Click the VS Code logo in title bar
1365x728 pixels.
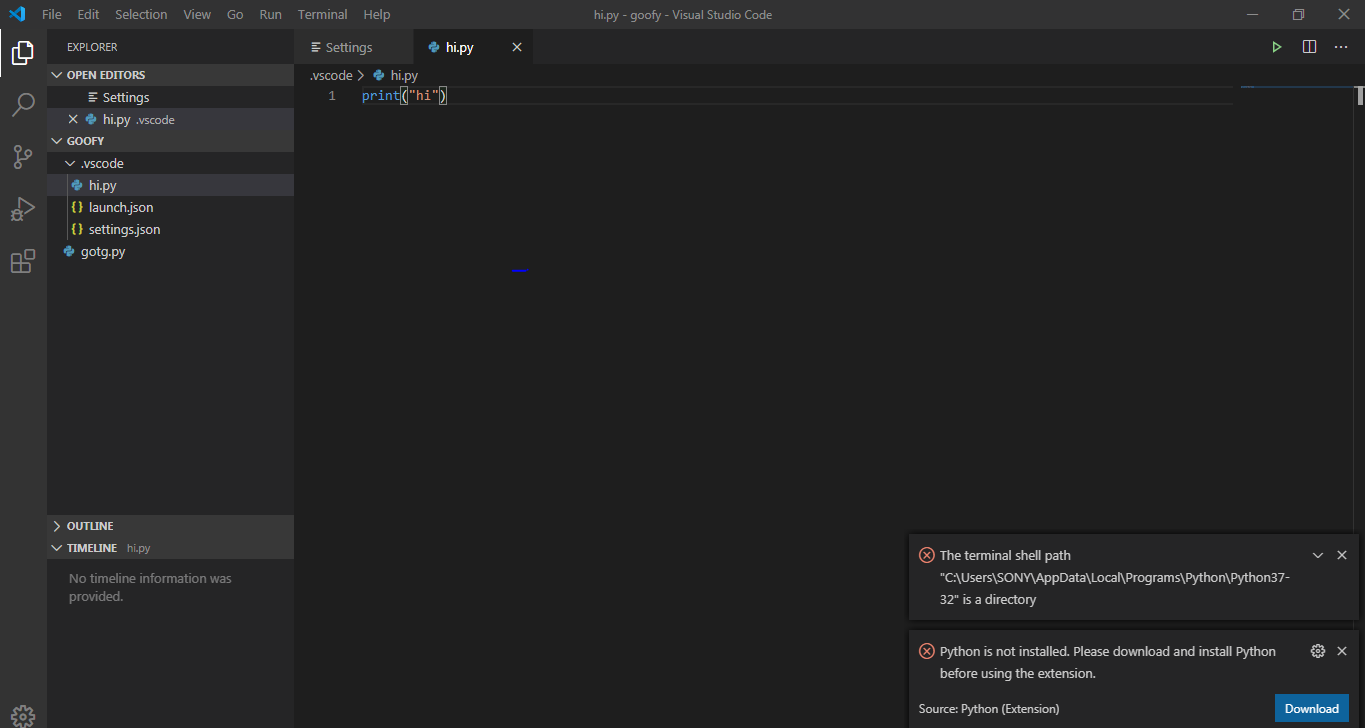(x=17, y=14)
